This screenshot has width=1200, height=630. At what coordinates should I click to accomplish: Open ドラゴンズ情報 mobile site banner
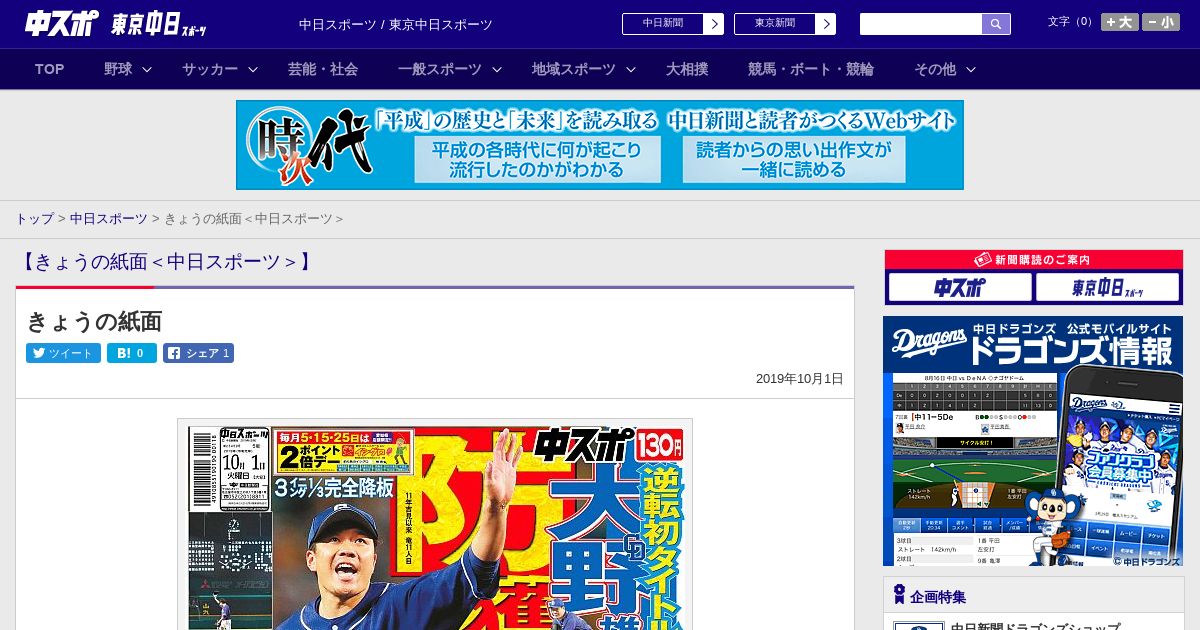point(1033,441)
